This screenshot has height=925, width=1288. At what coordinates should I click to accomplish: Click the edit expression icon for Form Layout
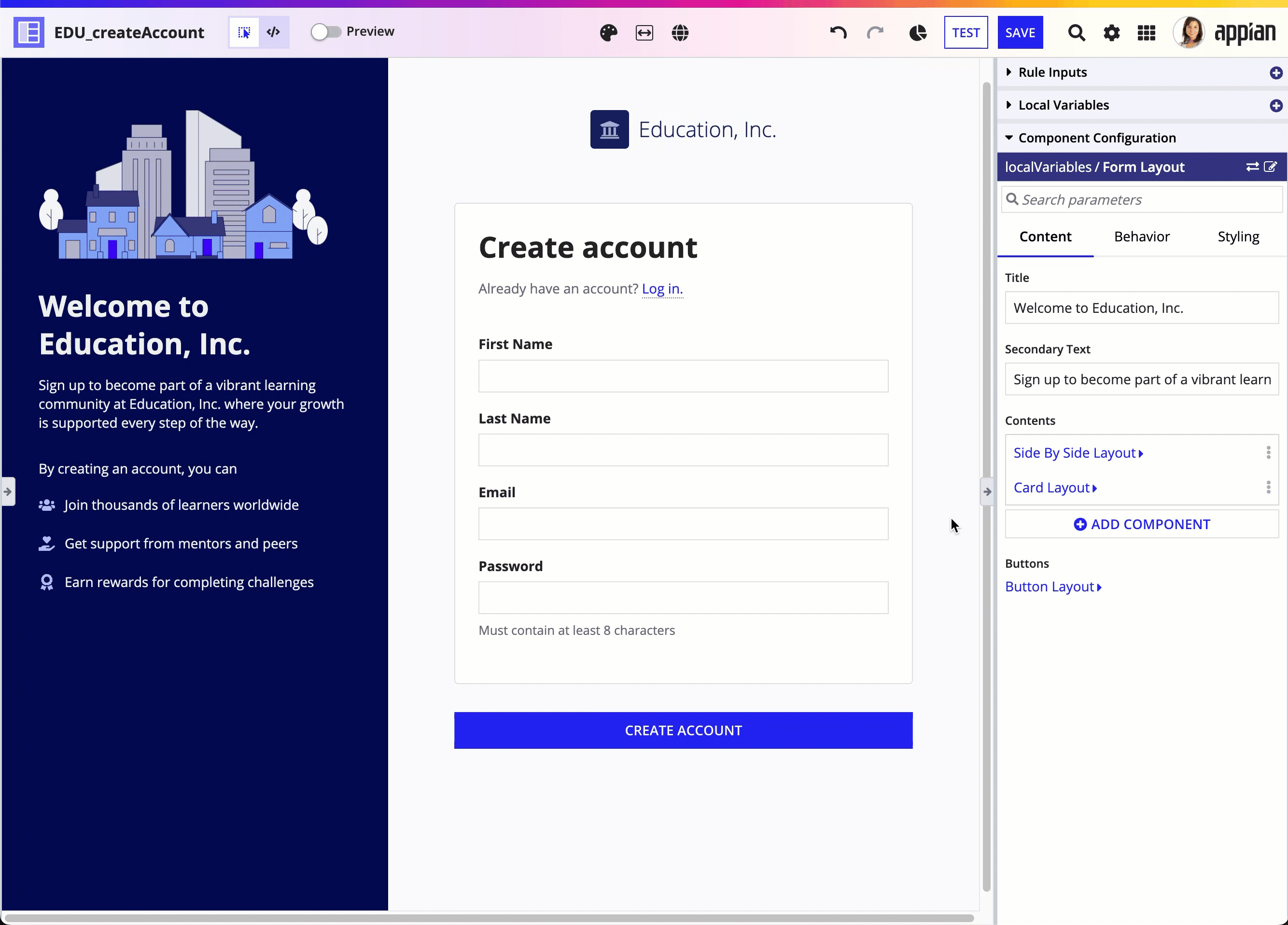[x=1271, y=167]
